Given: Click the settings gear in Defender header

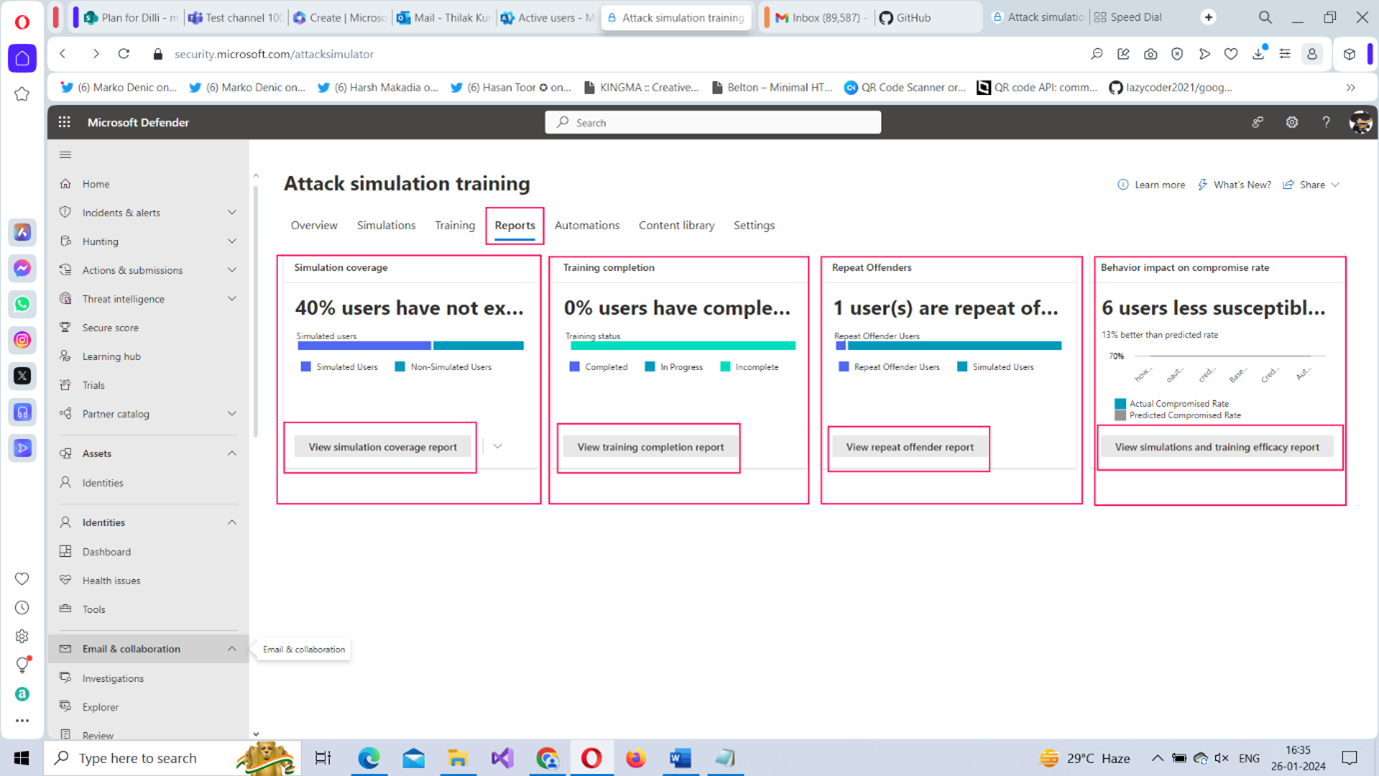Looking at the screenshot, I should pos(1292,122).
